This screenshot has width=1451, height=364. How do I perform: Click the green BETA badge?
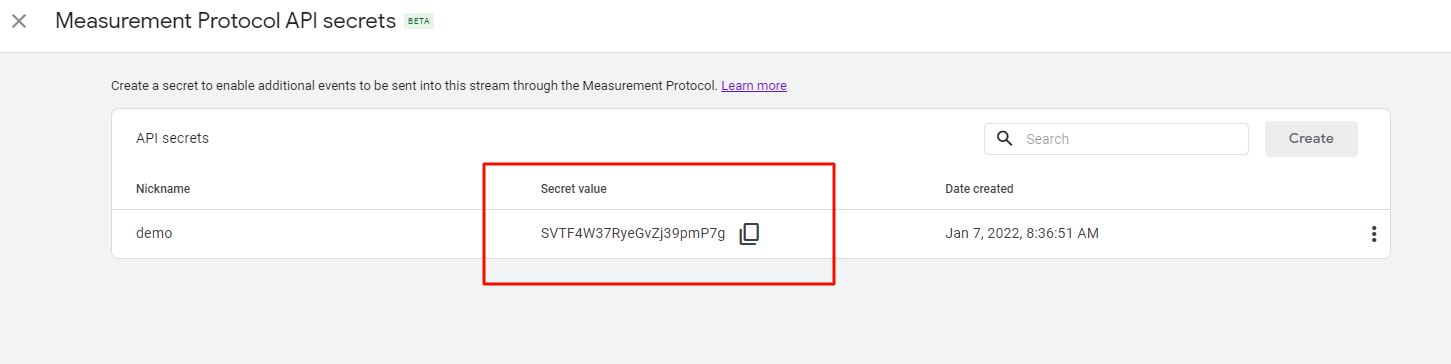pos(419,21)
